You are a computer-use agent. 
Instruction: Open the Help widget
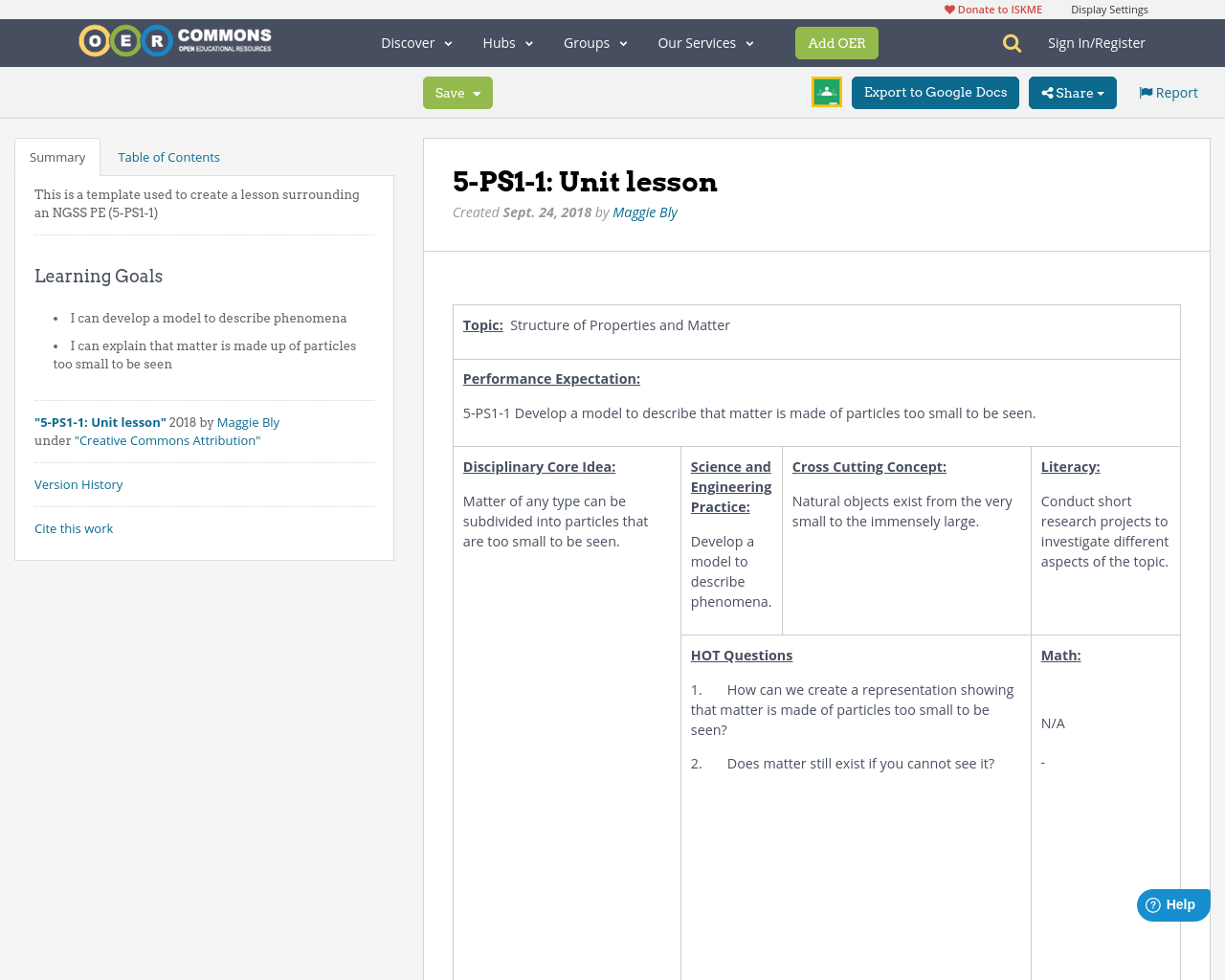(1172, 903)
